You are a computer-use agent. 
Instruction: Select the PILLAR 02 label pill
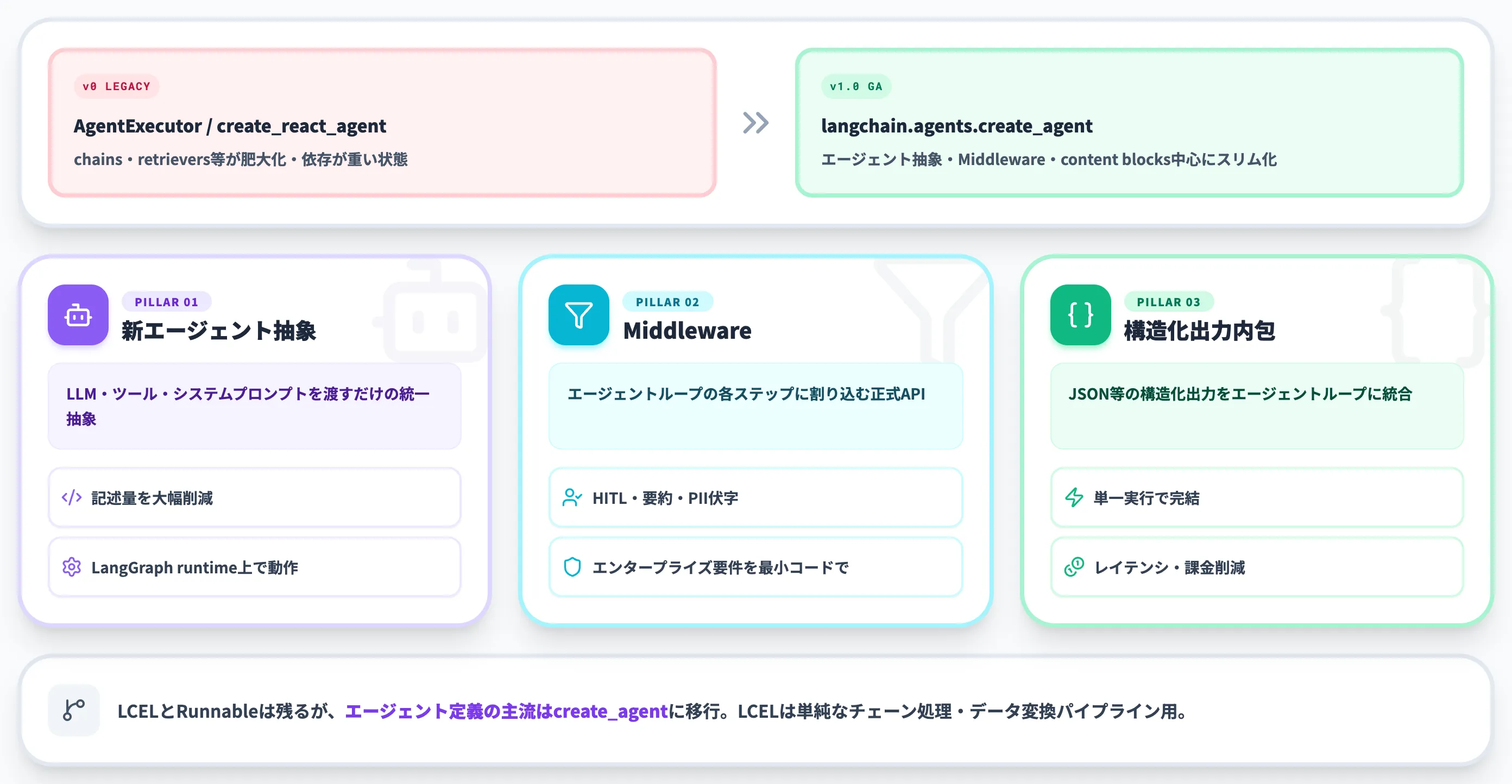pyautogui.click(x=667, y=302)
